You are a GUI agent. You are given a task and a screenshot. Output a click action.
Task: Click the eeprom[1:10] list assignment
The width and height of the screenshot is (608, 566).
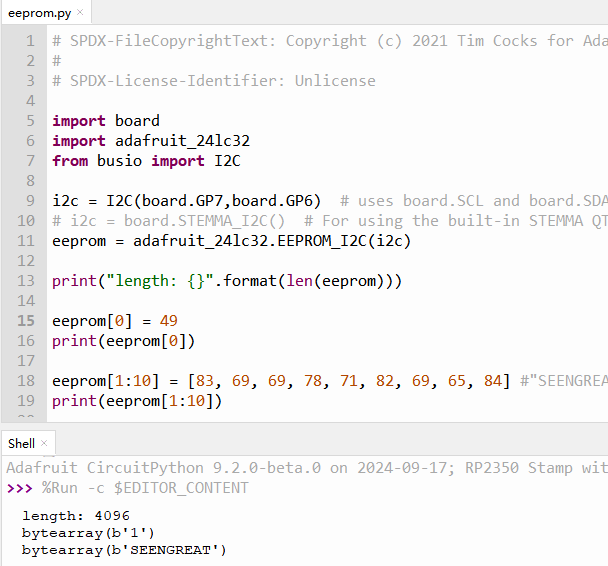coord(281,381)
